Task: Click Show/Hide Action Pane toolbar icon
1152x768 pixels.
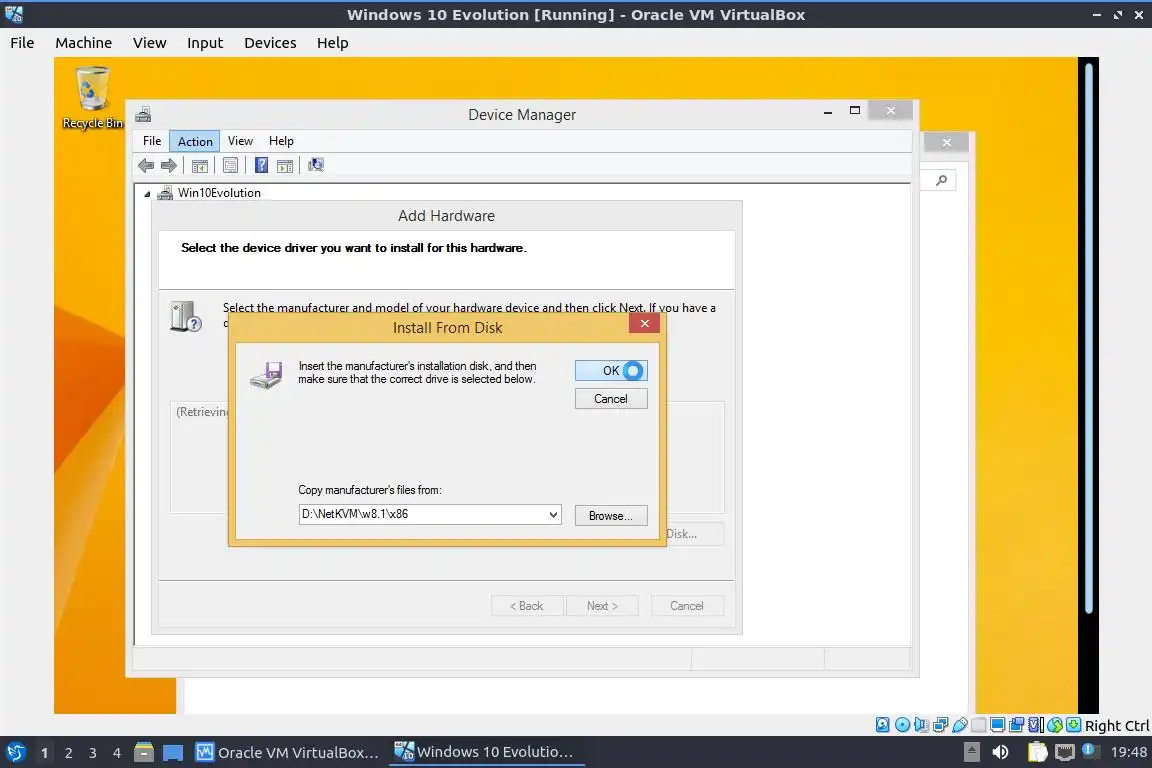Action: pos(285,165)
